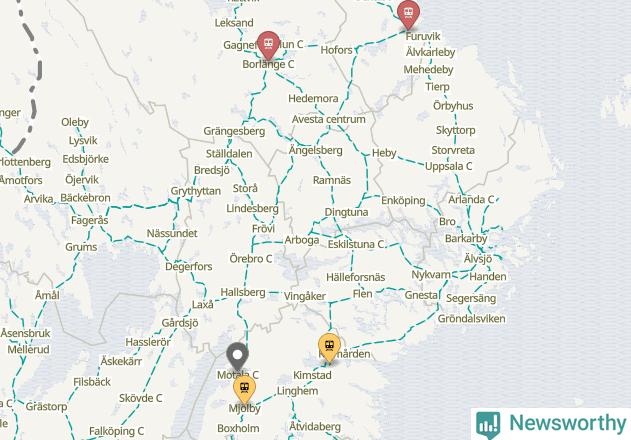Screen dimensions: 631x440
Task: Click the Enköping station label
Action: [x=403, y=200]
